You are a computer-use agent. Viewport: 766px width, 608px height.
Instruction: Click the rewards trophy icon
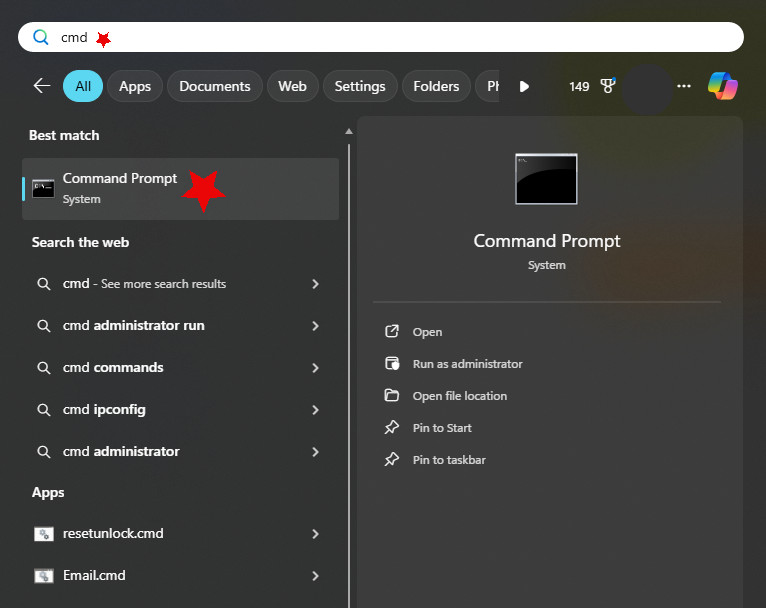[608, 86]
